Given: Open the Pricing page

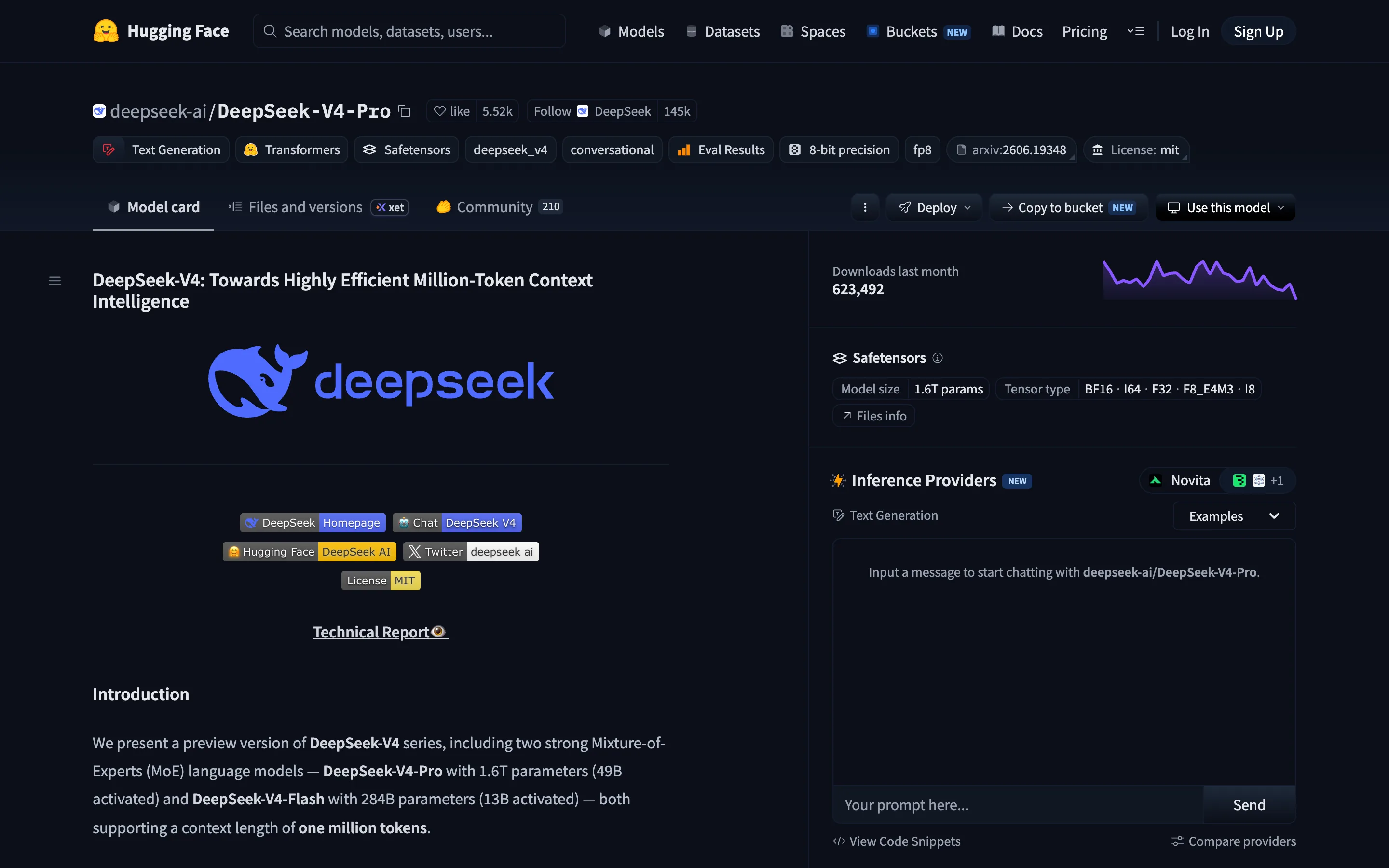Looking at the screenshot, I should coord(1084,31).
